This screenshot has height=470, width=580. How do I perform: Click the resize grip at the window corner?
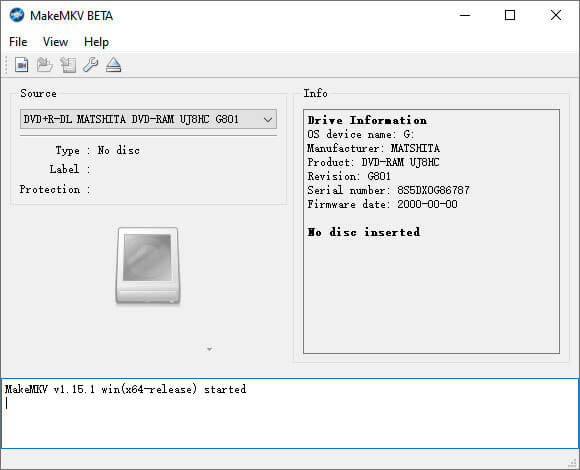pos(573,462)
